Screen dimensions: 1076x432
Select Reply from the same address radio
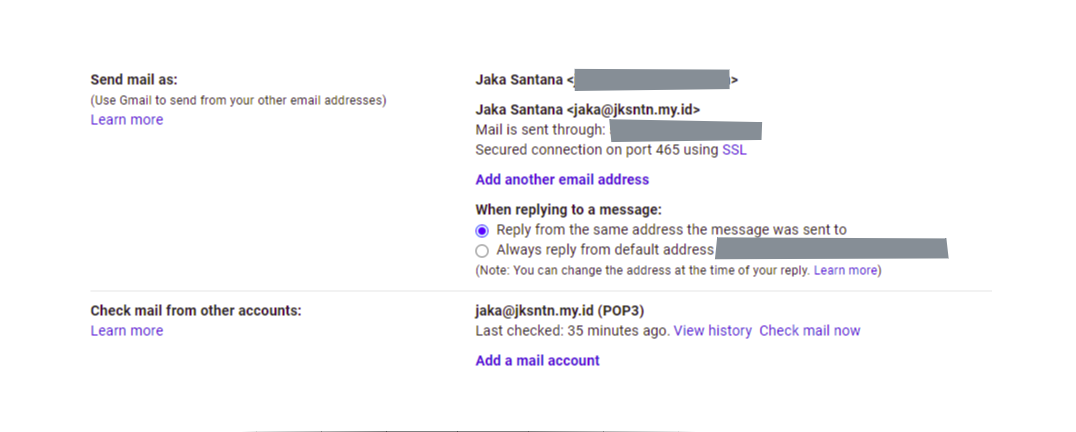pyautogui.click(x=482, y=230)
